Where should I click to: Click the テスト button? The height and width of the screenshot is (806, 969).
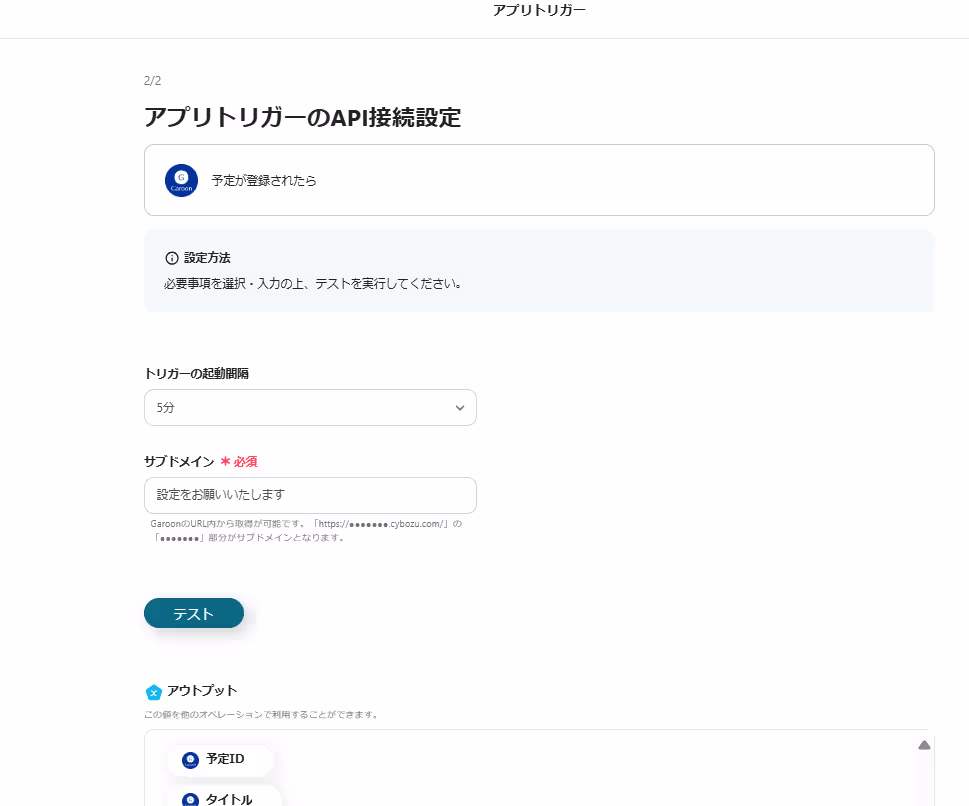pyautogui.click(x=194, y=613)
